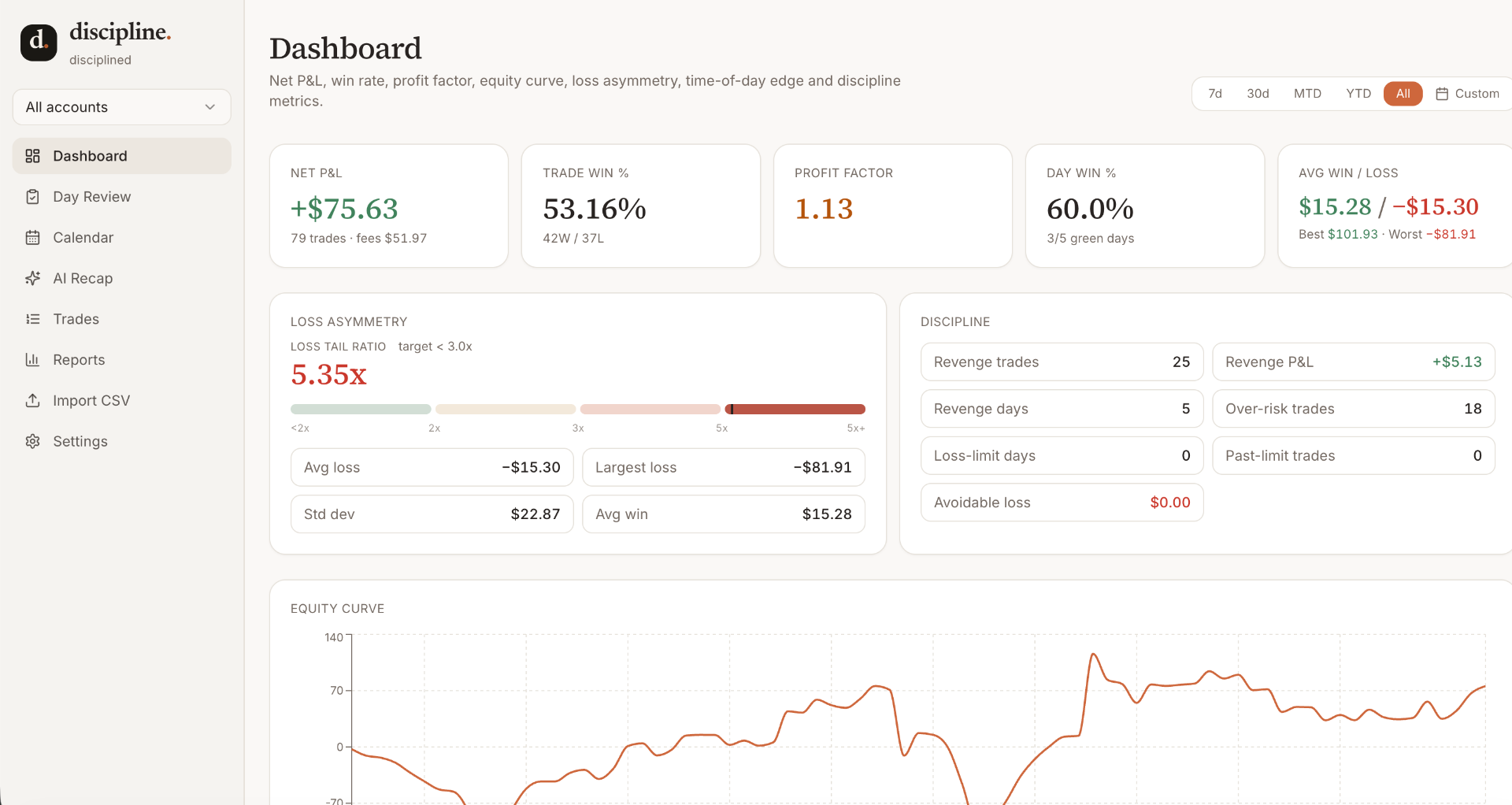Click the Dashboard page heading
Viewport: 1512px width, 805px height.
point(345,48)
